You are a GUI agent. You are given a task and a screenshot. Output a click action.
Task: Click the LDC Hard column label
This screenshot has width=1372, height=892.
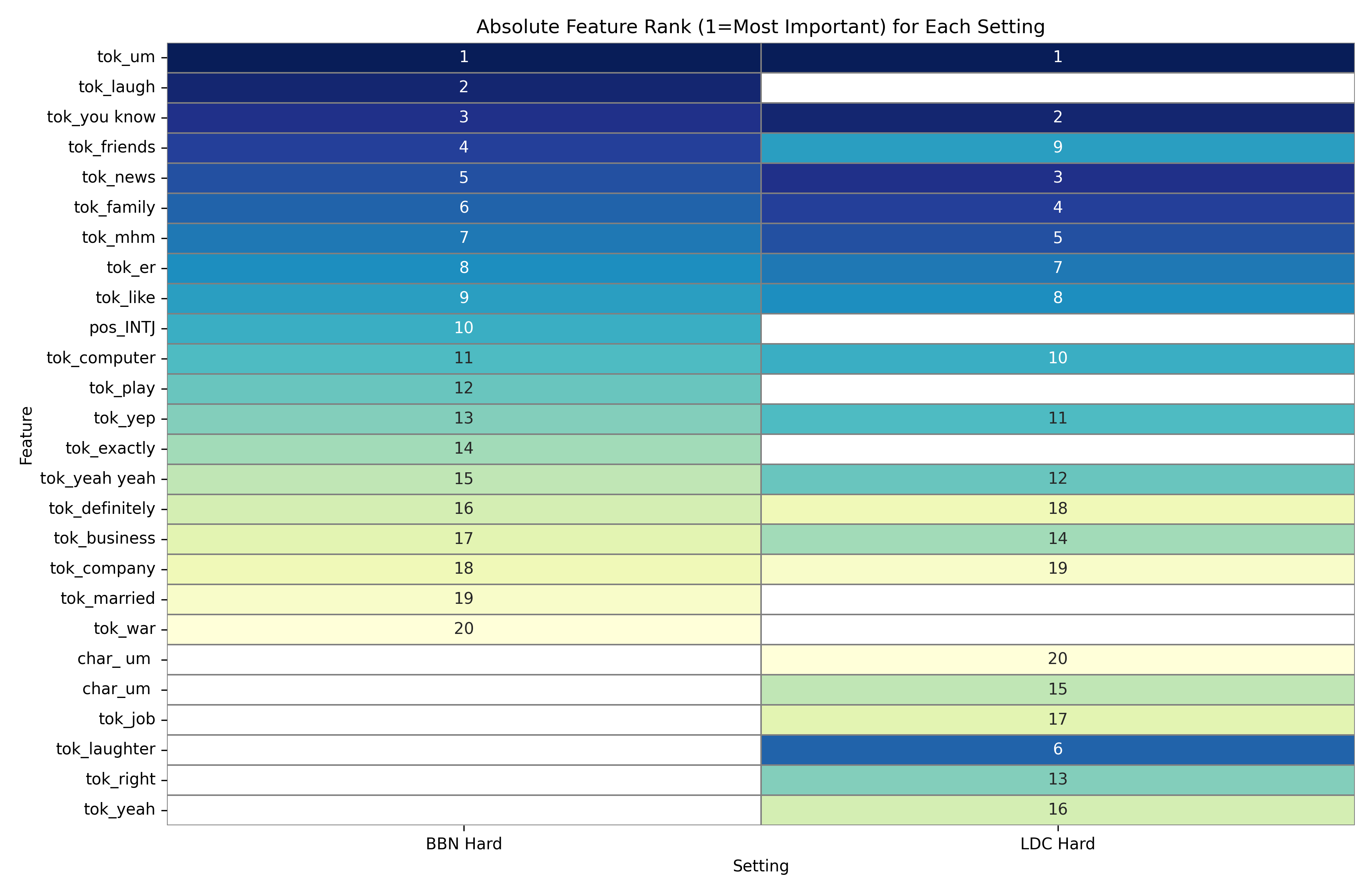[x=1057, y=844]
